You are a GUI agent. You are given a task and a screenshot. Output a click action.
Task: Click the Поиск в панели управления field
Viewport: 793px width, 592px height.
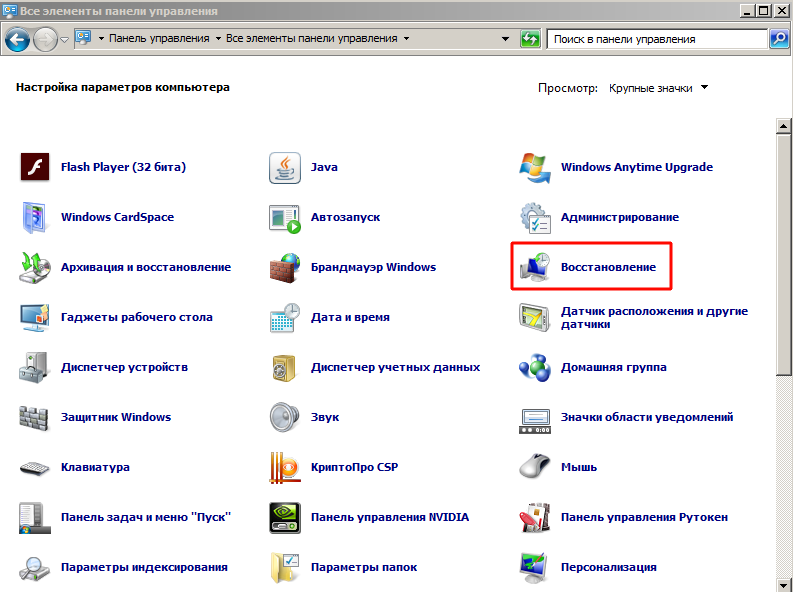[657, 39]
